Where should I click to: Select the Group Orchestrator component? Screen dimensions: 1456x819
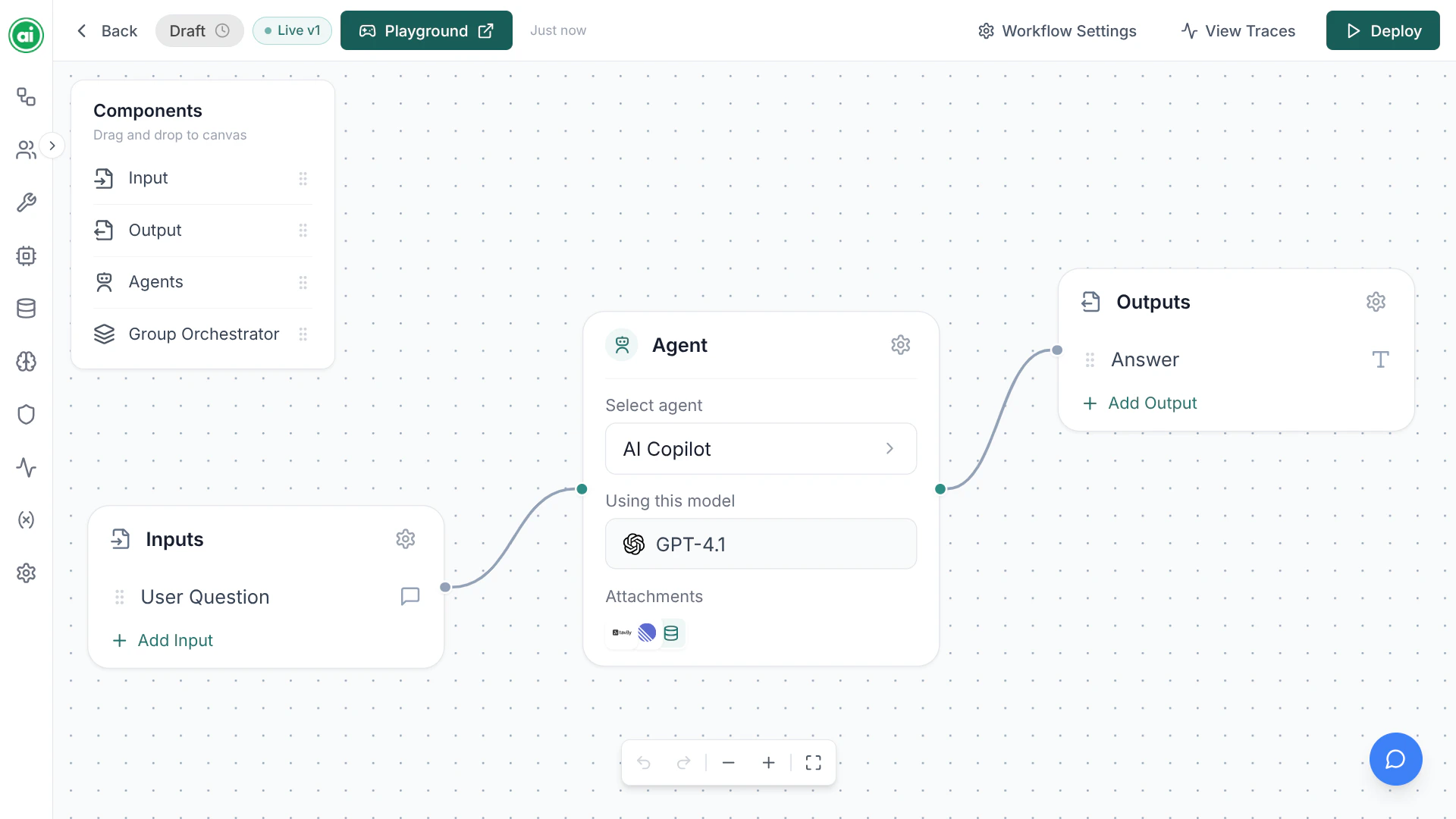(x=202, y=334)
